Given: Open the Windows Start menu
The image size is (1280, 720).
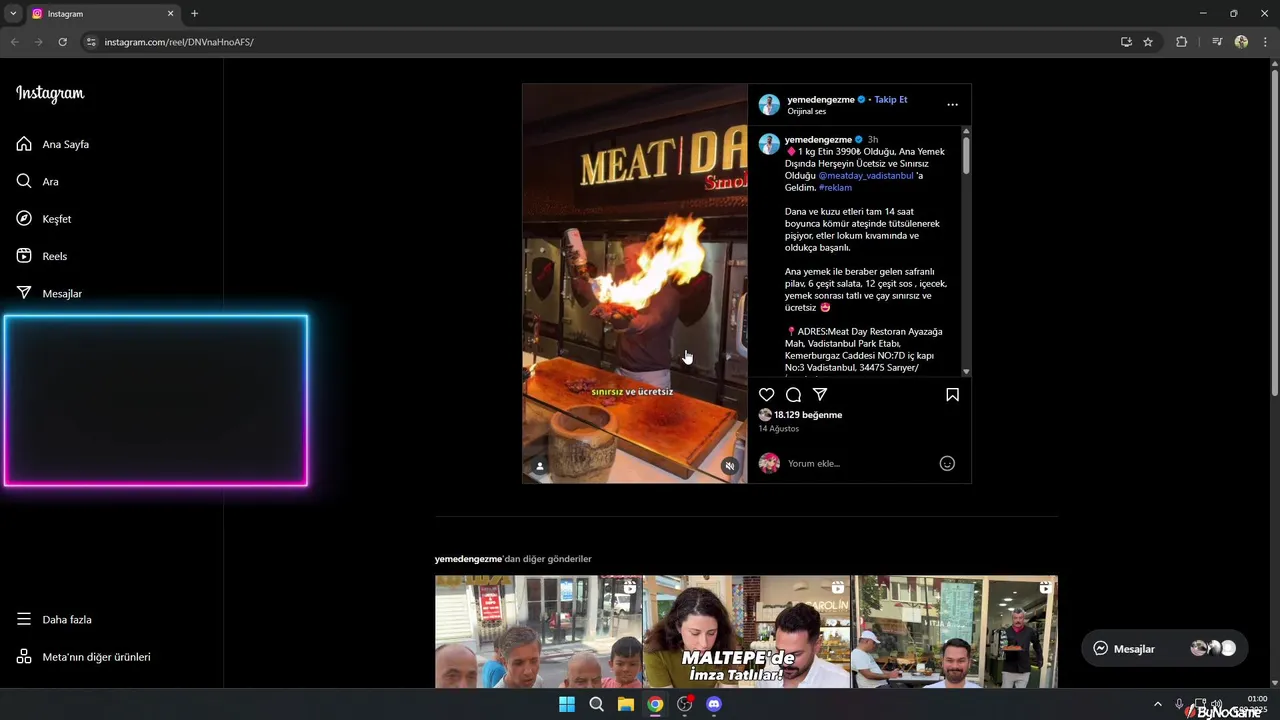Looking at the screenshot, I should 566,704.
